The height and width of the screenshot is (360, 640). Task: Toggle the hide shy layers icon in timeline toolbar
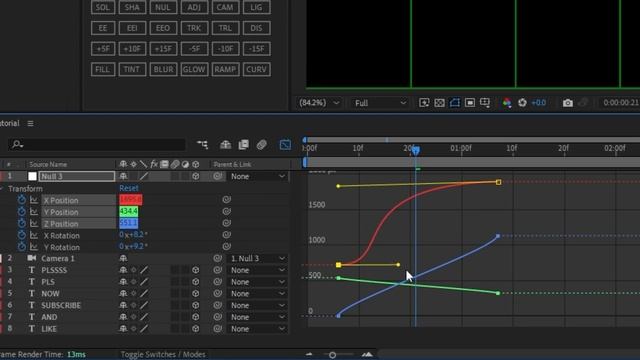point(225,144)
